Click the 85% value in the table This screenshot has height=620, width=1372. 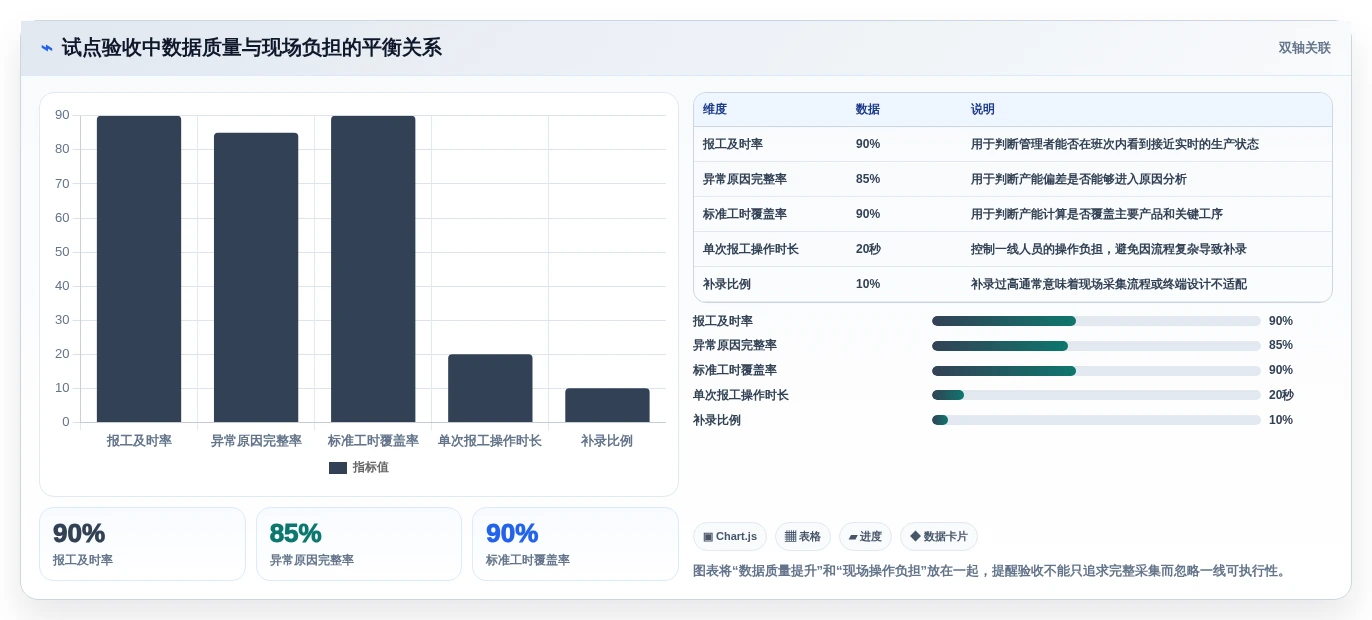click(868, 179)
